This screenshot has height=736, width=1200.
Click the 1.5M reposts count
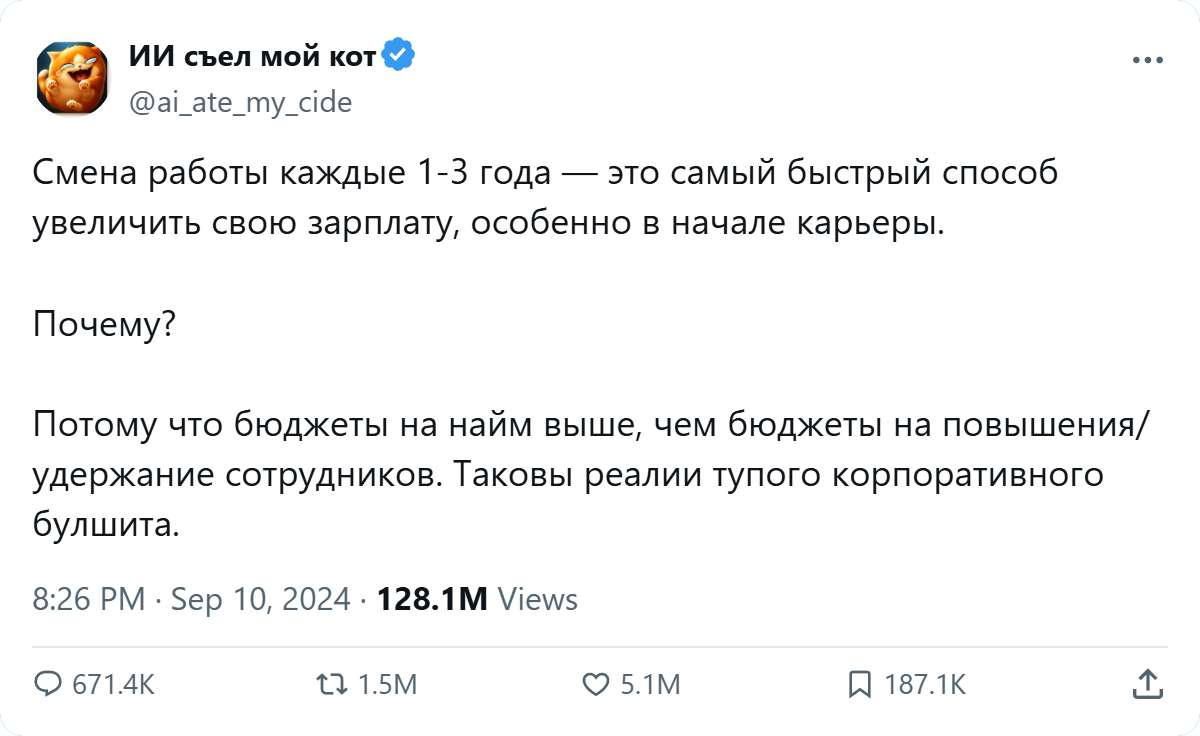click(387, 684)
